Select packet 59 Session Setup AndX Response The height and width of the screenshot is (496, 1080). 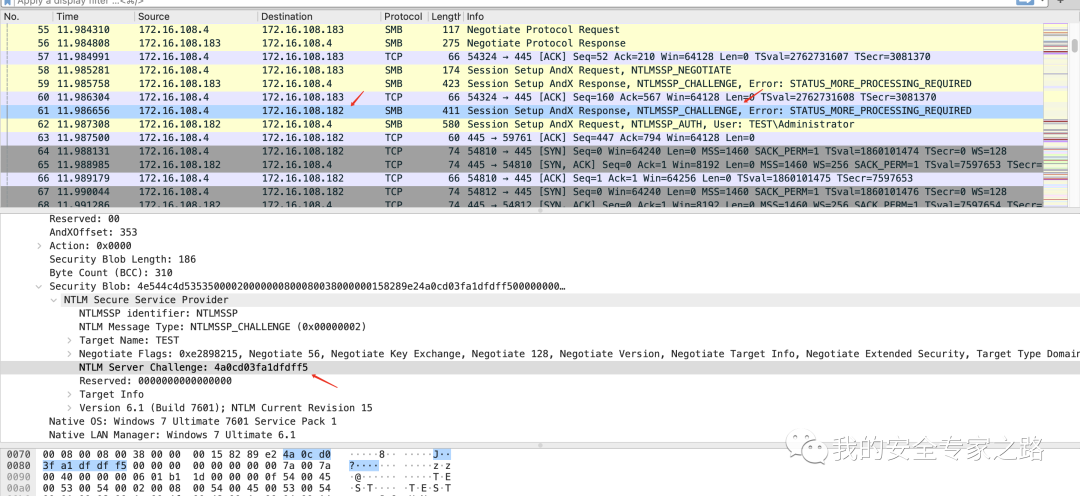[521, 83]
